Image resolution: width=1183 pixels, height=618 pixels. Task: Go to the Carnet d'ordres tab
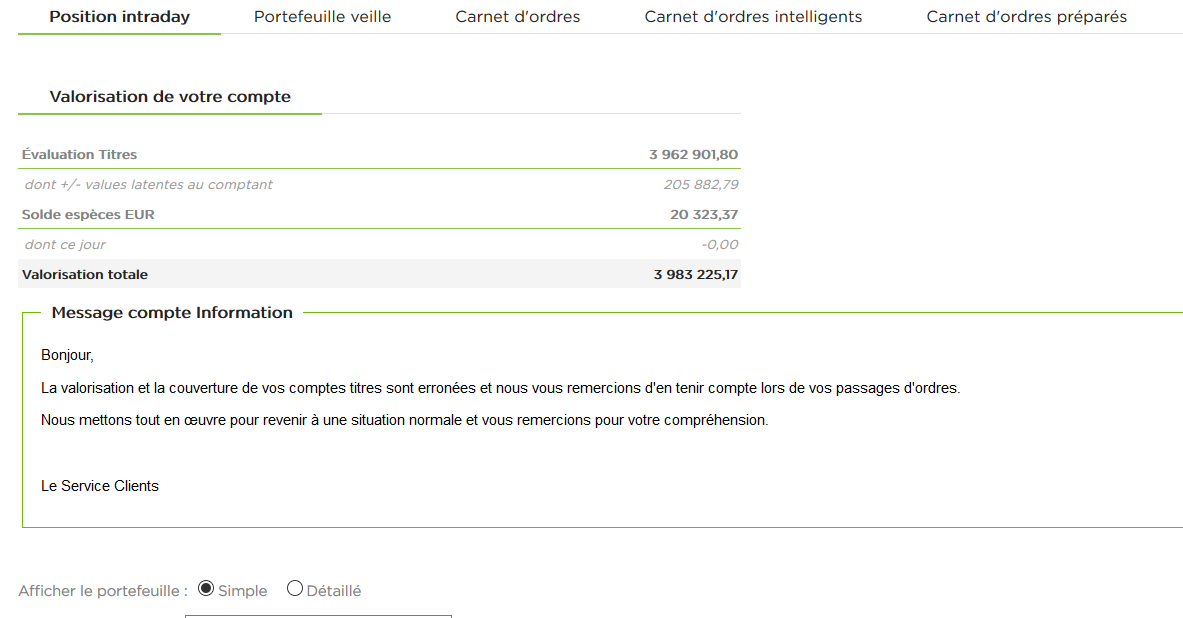pos(517,17)
